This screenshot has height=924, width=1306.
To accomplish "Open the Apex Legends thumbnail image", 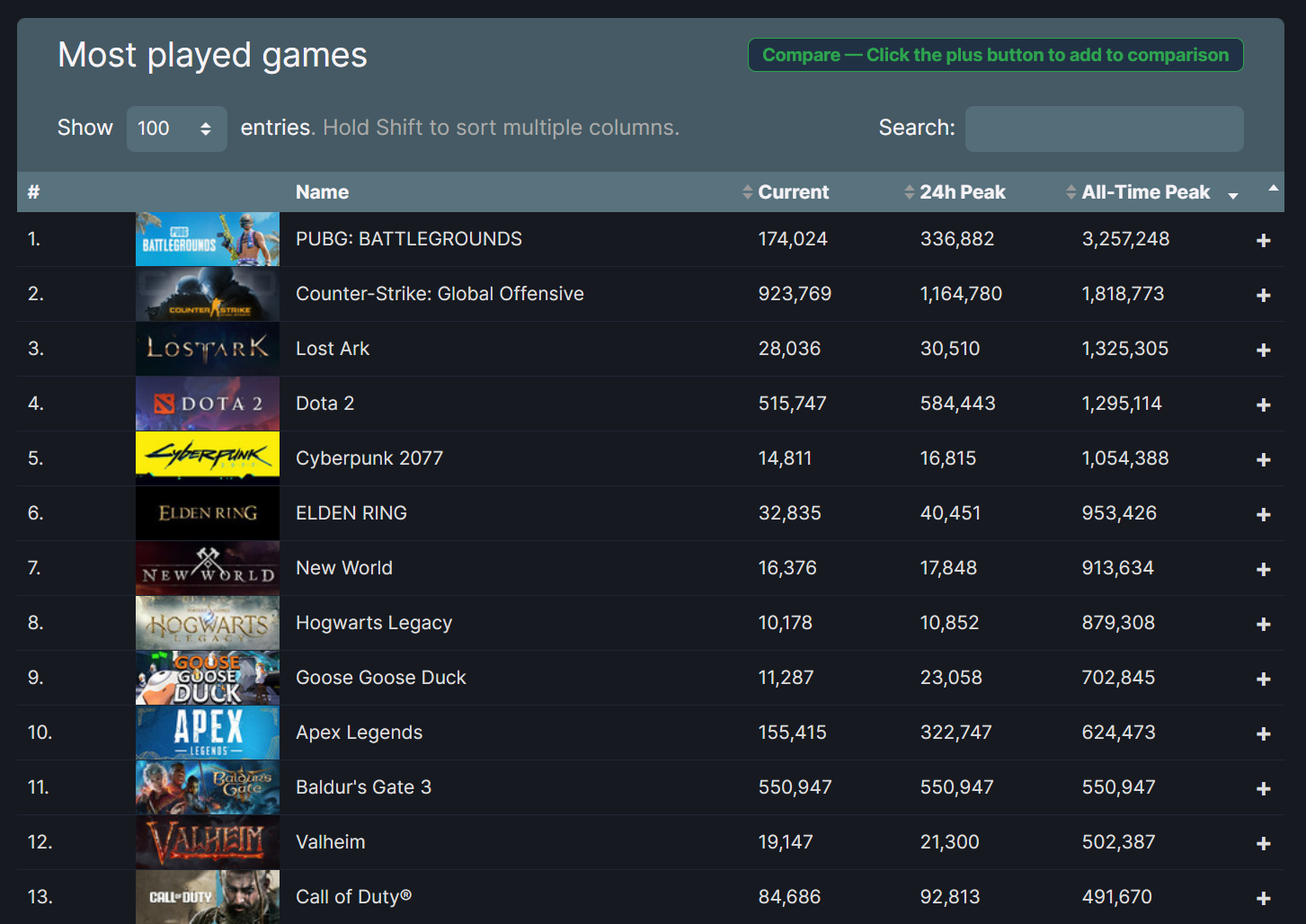I will 208,733.
